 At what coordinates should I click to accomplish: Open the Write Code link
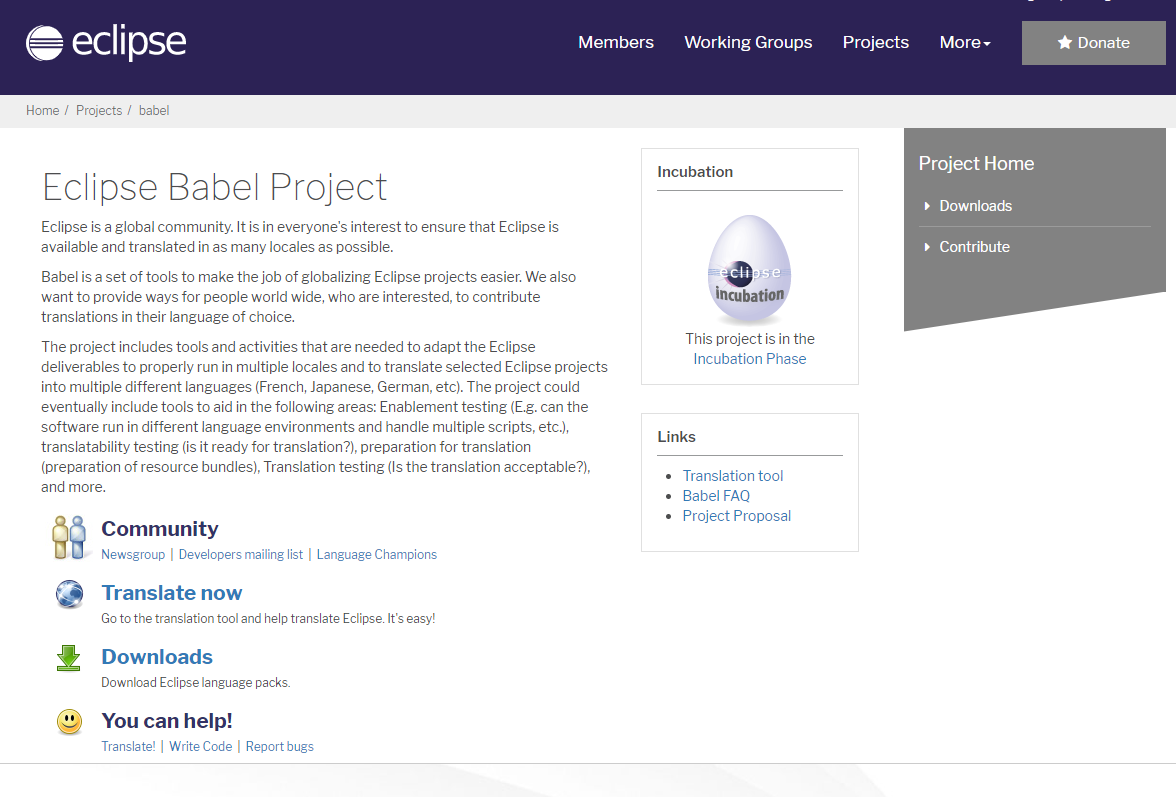click(x=200, y=747)
